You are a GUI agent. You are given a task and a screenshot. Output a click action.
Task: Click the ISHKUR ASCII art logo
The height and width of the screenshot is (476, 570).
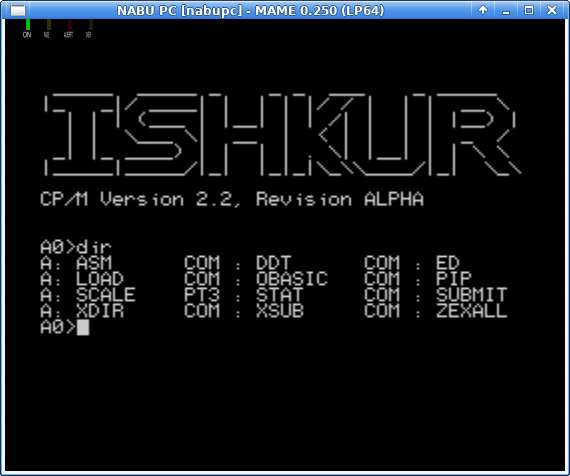click(282, 135)
